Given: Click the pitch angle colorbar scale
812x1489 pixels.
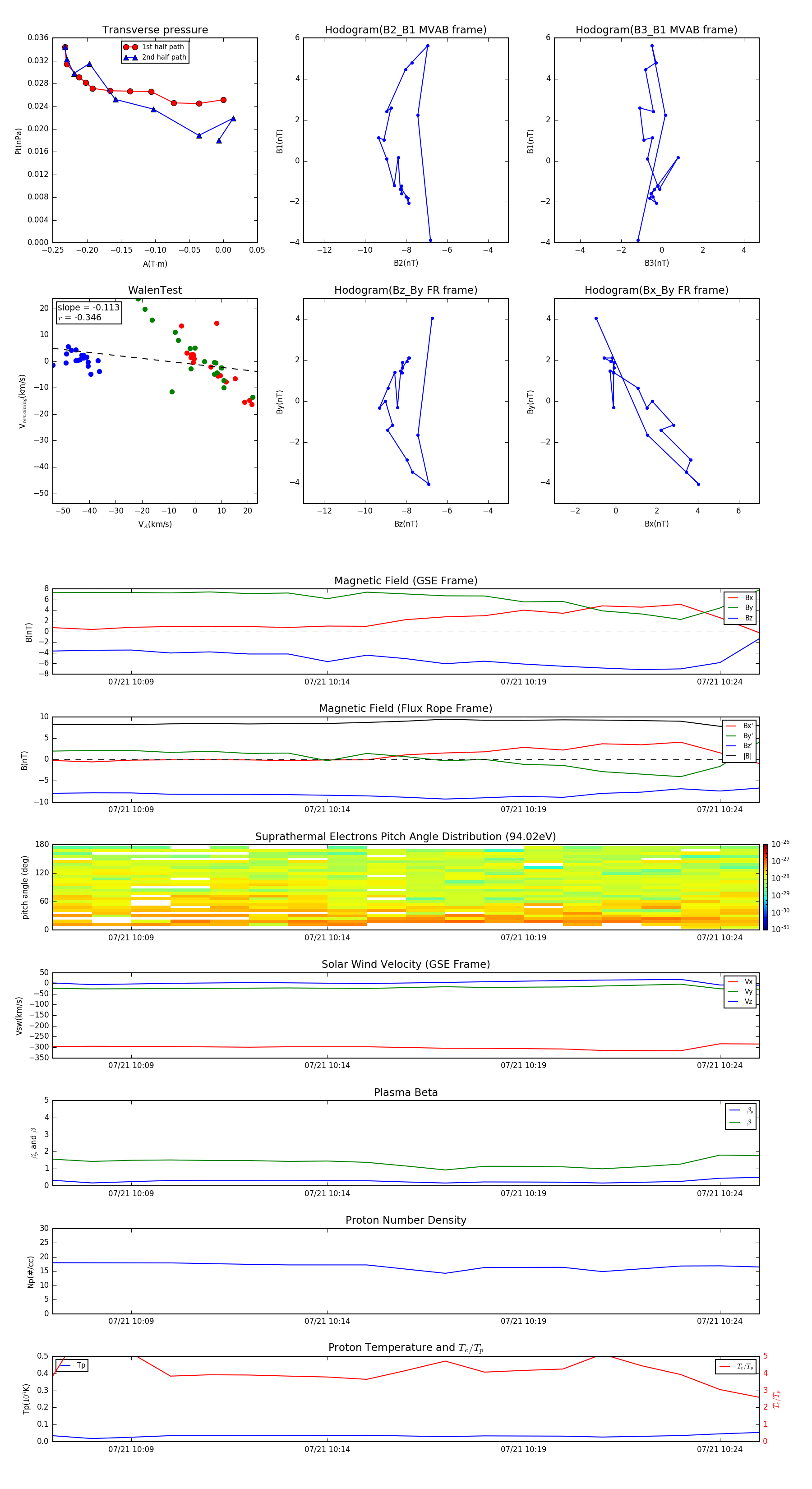Looking at the screenshot, I should pyautogui.click(x=765, y=887).
